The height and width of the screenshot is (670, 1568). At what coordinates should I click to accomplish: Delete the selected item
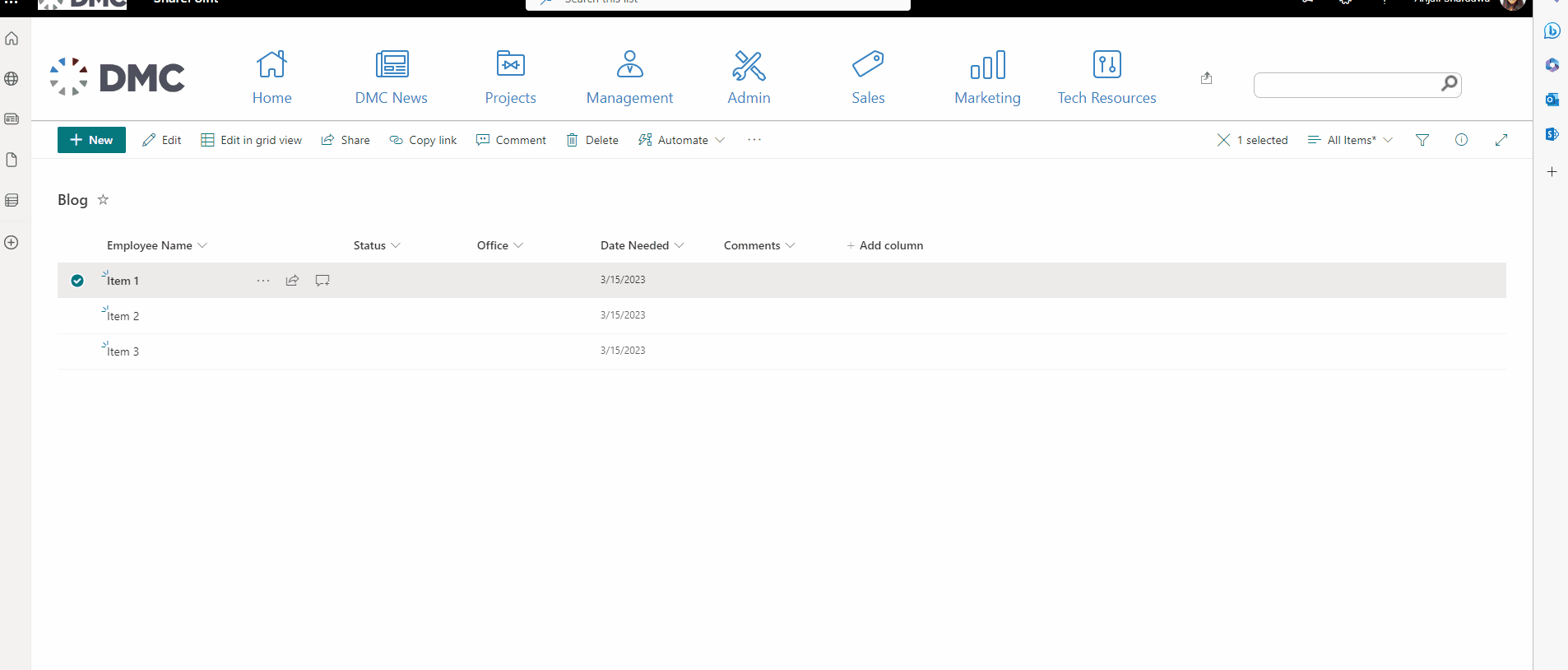592,140
